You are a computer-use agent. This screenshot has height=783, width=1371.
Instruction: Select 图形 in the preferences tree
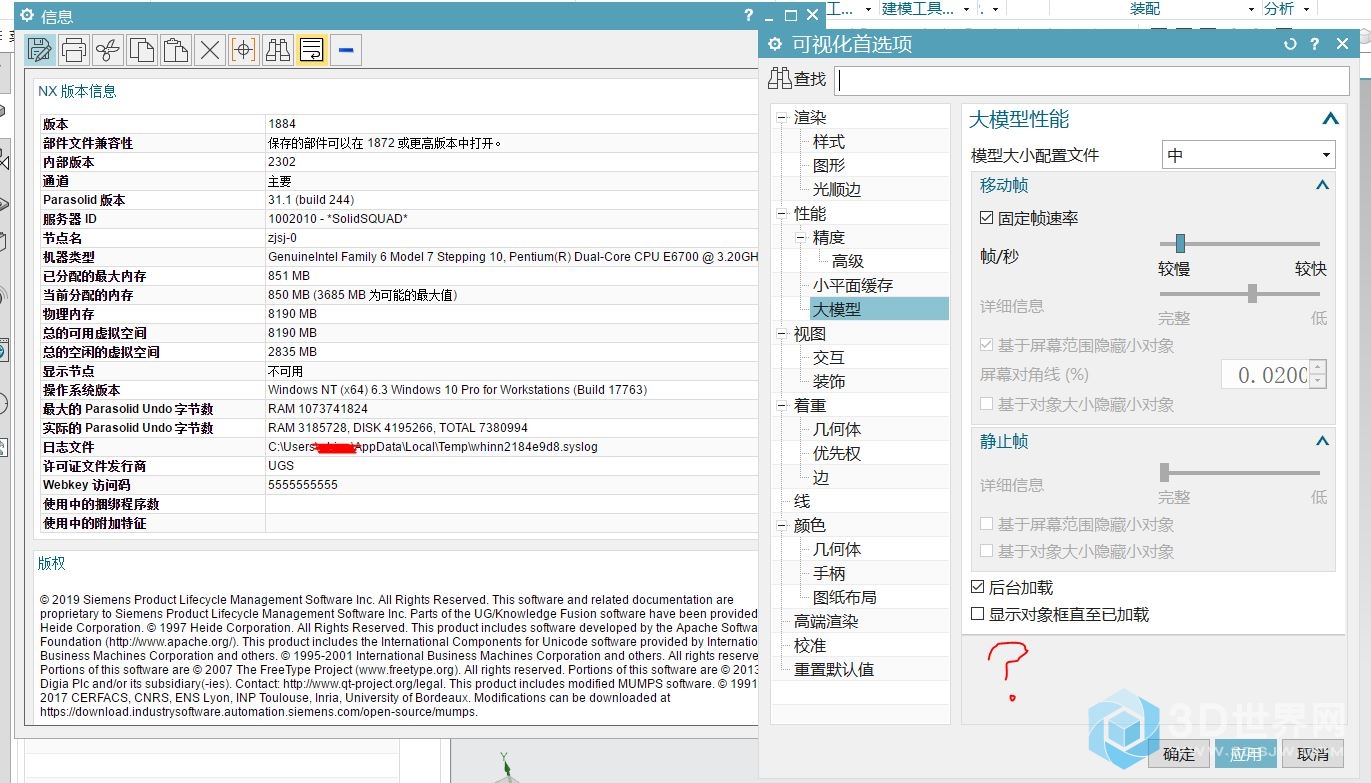[x=829, y=166]
